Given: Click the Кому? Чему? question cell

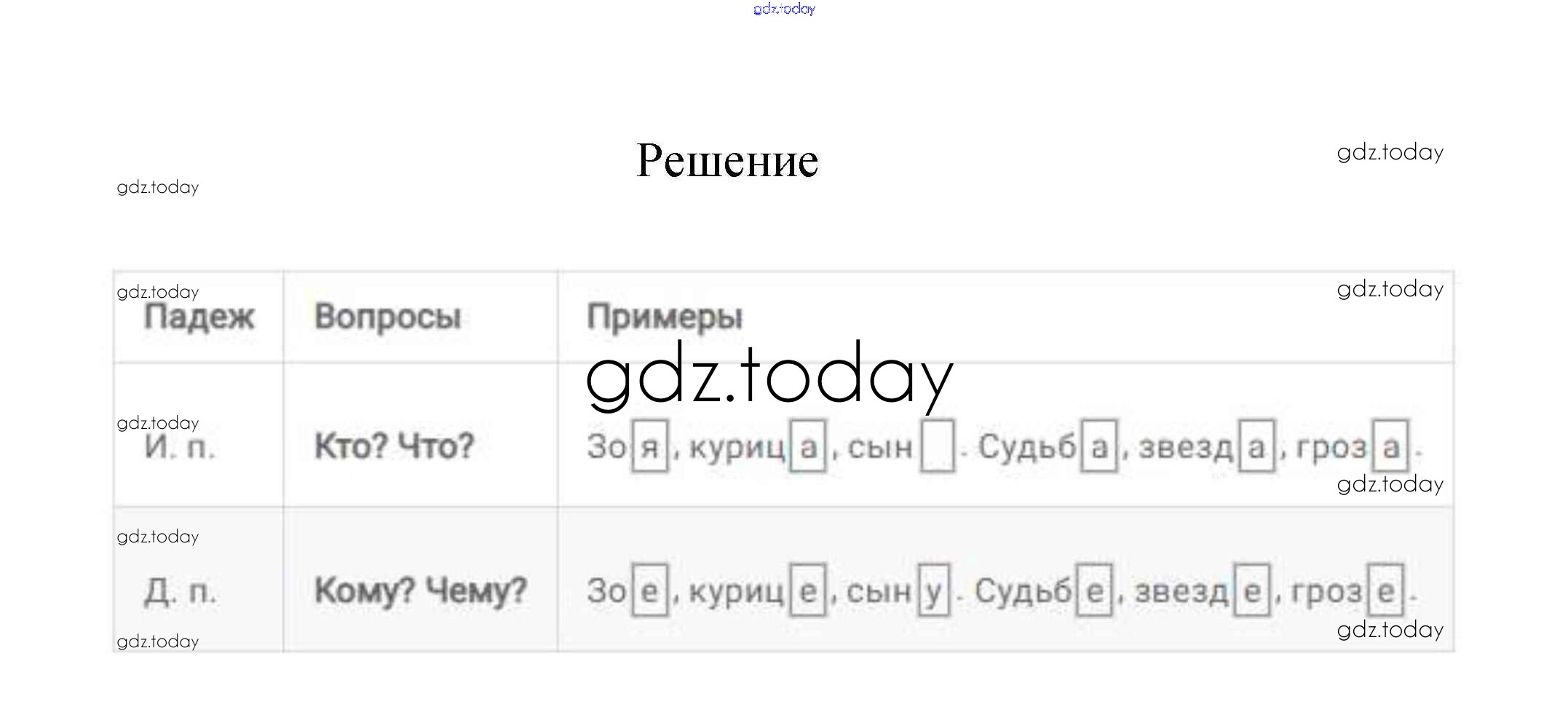Looking at the screenshot, I should (420, 590).
